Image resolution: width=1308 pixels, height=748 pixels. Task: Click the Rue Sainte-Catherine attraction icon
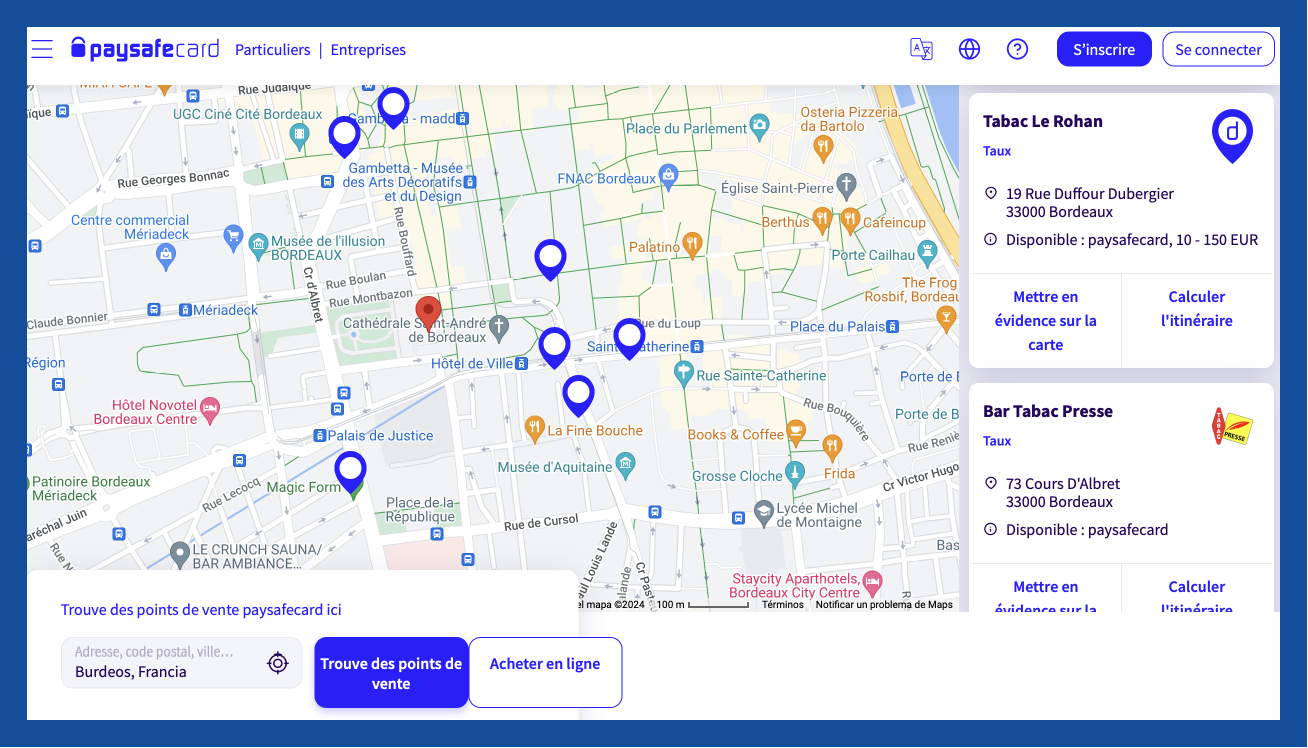coord(684,374)
